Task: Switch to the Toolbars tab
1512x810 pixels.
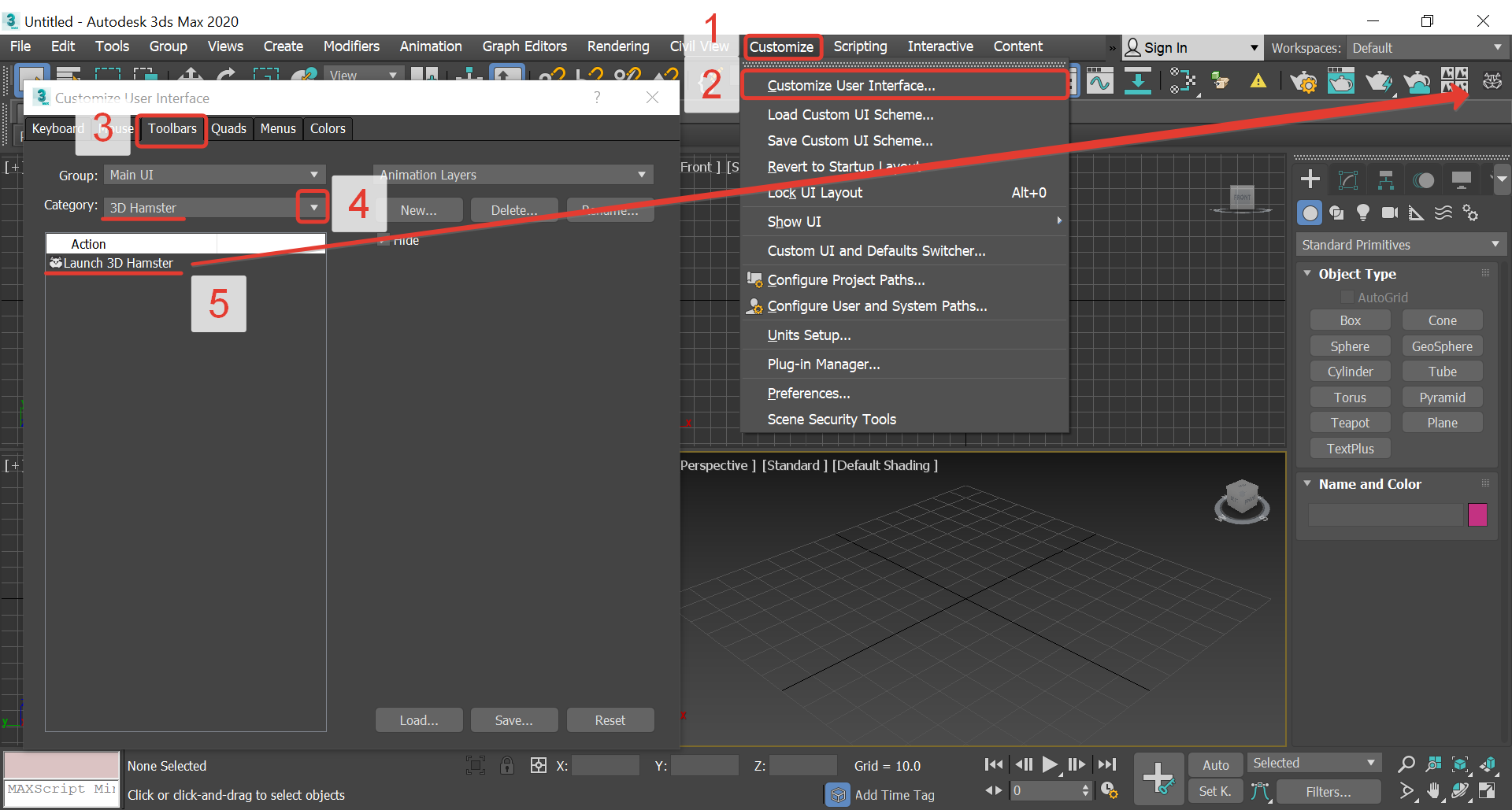Action: click(x=172, y=128)
